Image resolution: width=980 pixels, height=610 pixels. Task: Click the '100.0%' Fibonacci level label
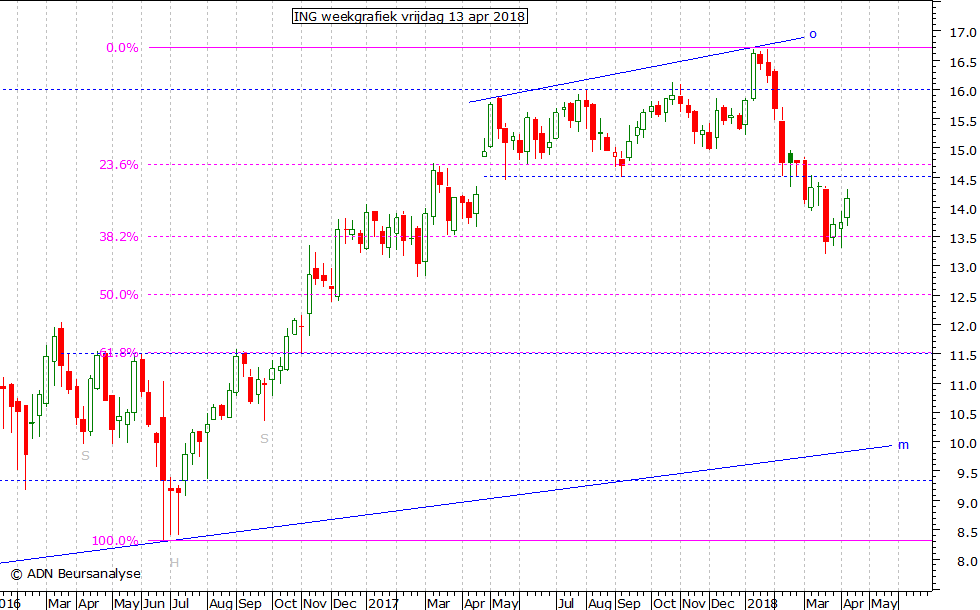115,541
